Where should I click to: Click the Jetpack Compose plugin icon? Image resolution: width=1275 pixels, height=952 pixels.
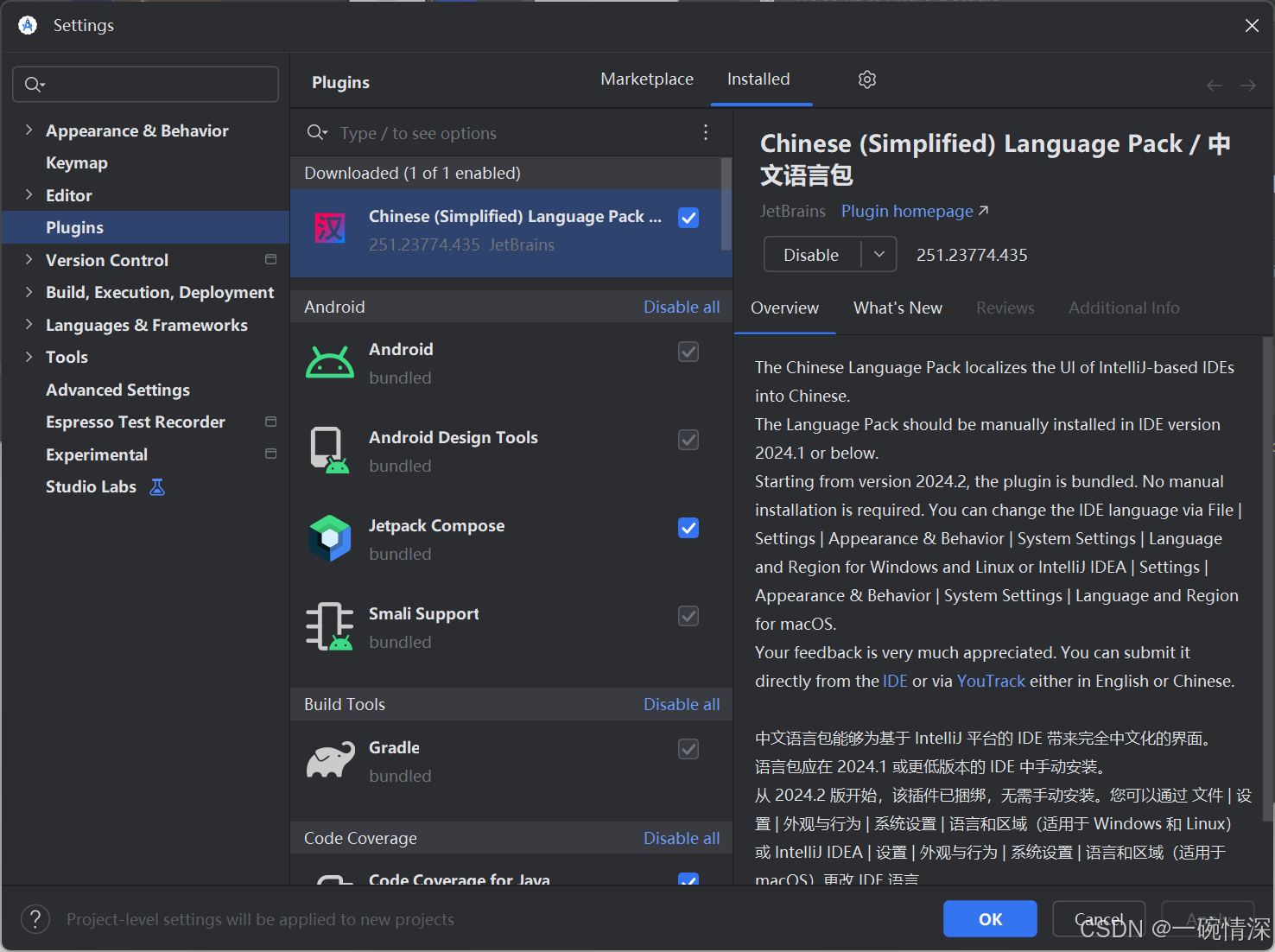tap(330, 538)
